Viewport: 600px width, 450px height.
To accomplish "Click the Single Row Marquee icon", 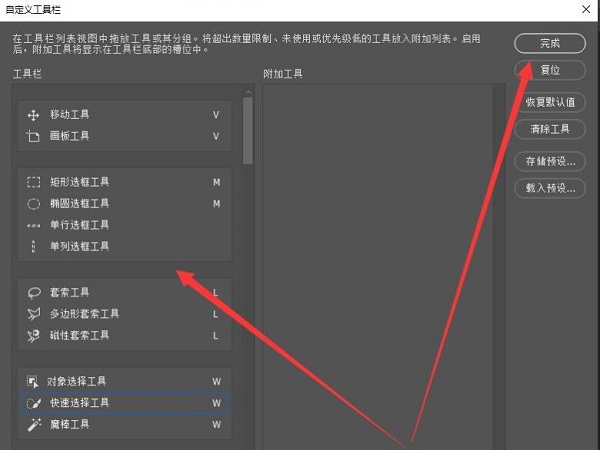I will pyautogui.click(x=33, y=225).
